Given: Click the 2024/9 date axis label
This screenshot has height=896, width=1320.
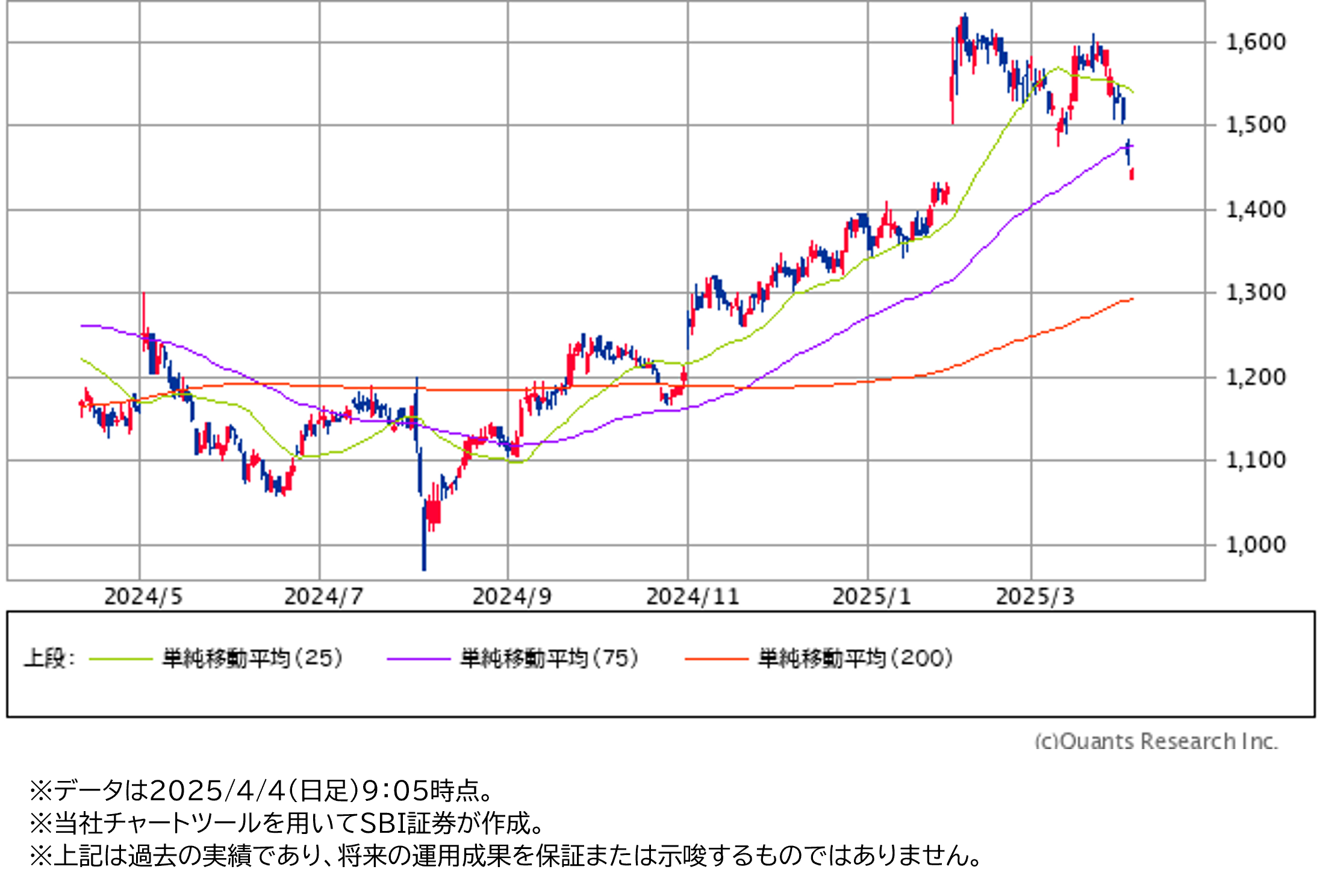Looking at the screenshot, I should [x=511, y=597].
